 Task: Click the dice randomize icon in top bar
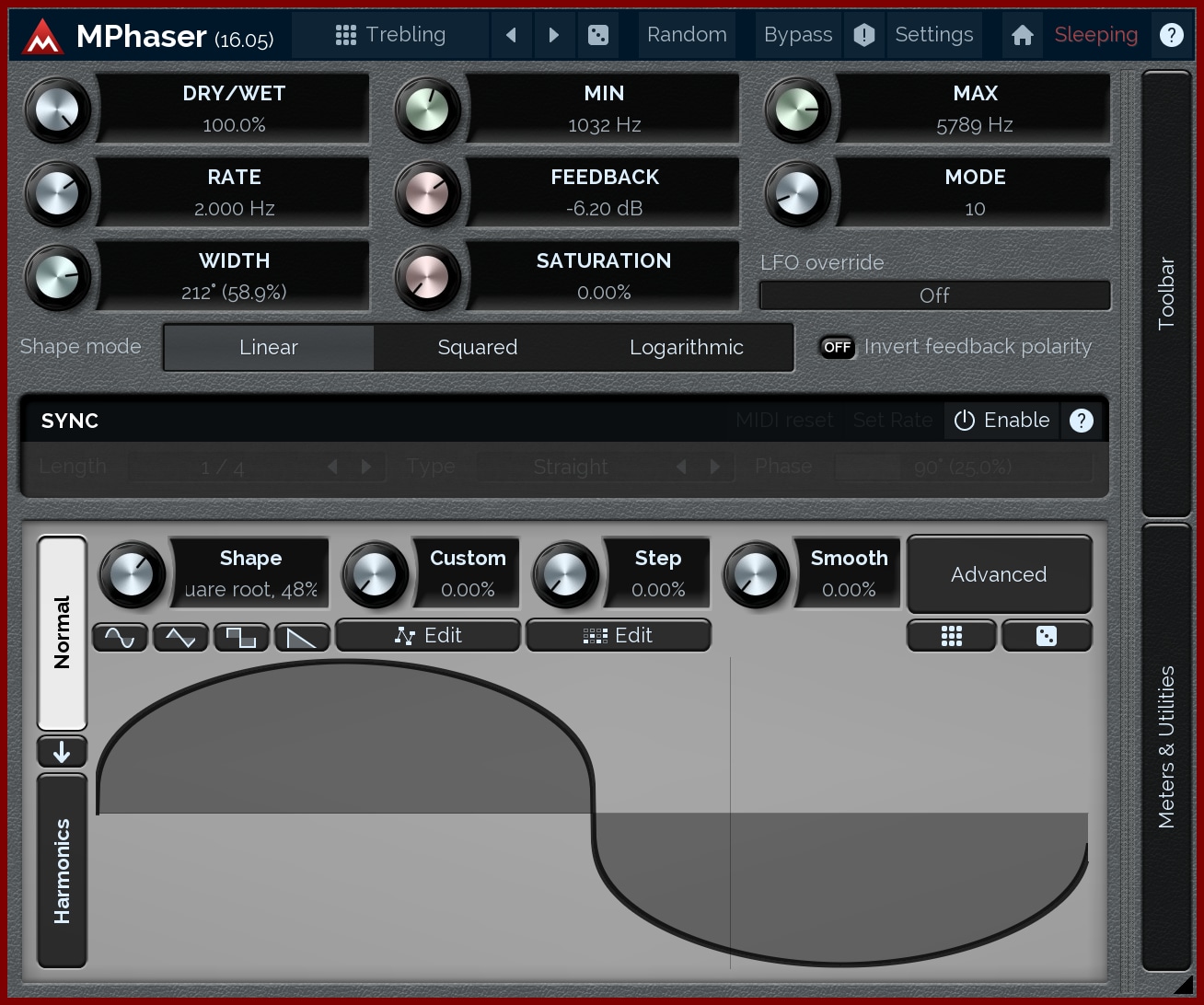pos(597,35)
